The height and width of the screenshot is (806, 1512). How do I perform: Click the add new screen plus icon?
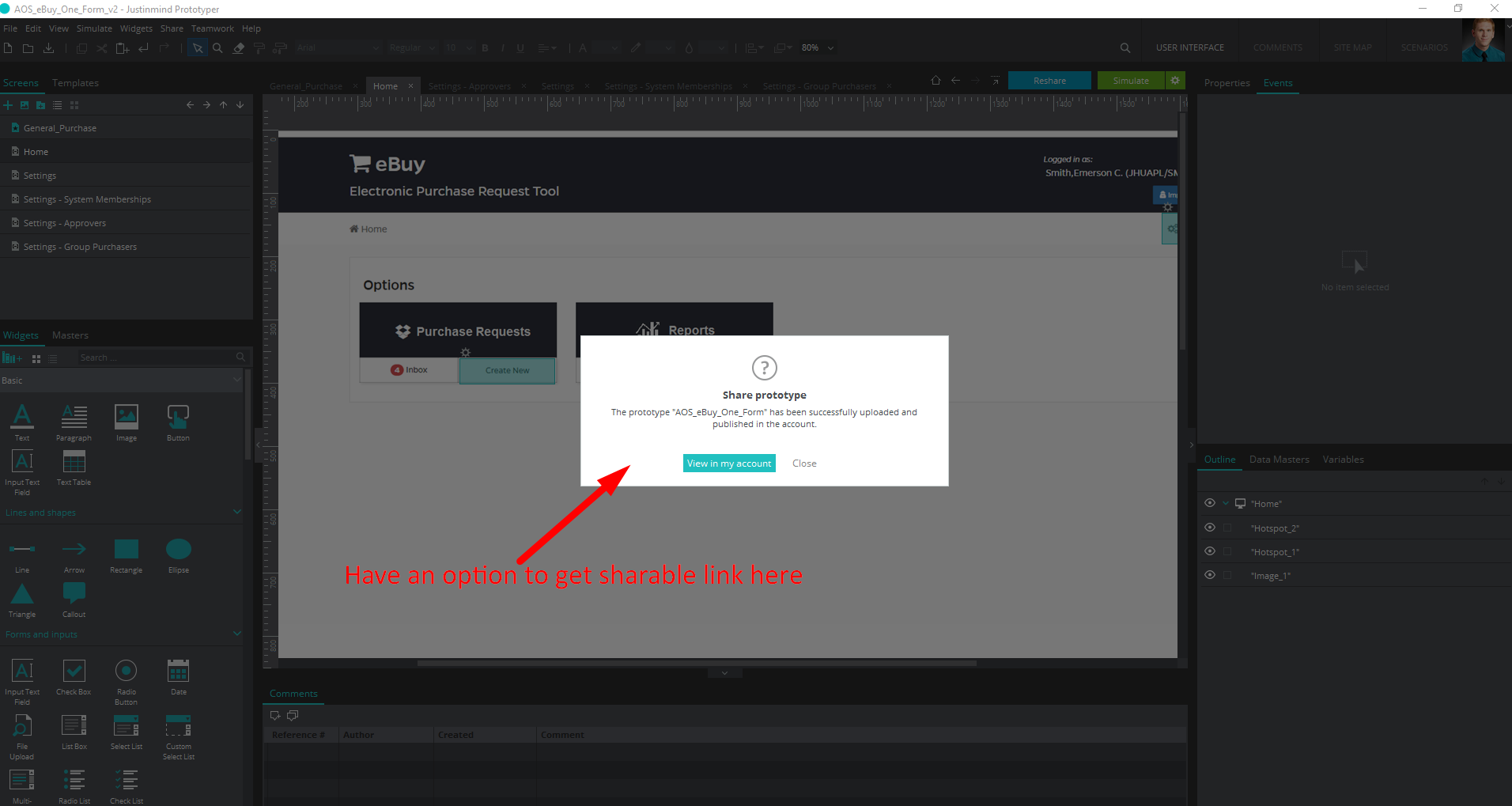pos(8,105)
